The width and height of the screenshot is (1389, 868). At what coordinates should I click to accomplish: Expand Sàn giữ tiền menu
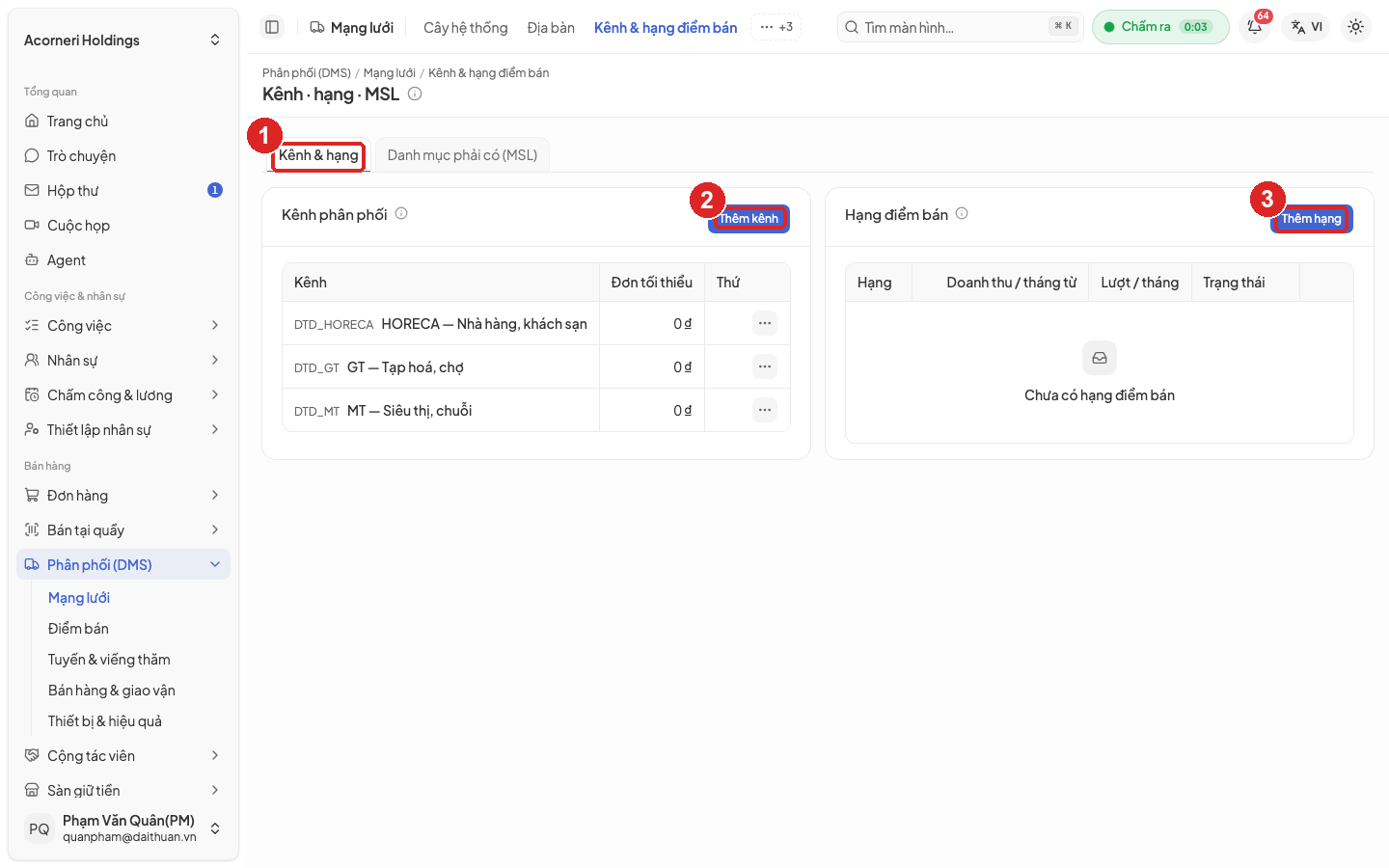coord(123,791)
